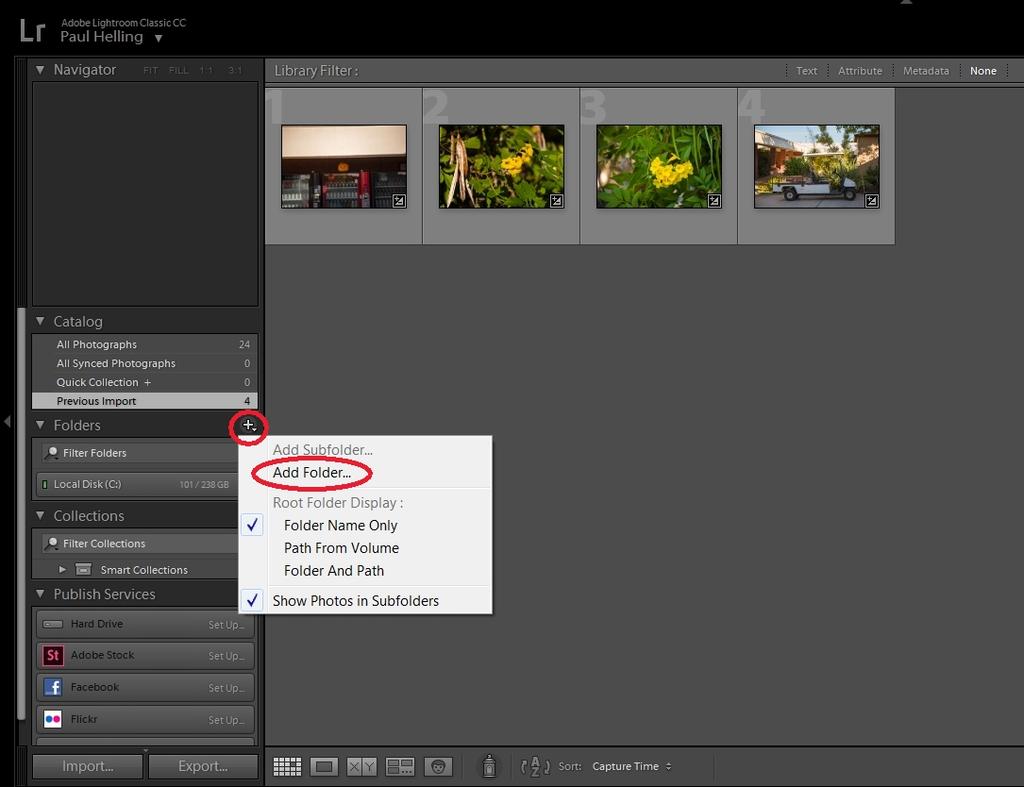
Task: Click the Import… button
Action: [x=88, y=766]
